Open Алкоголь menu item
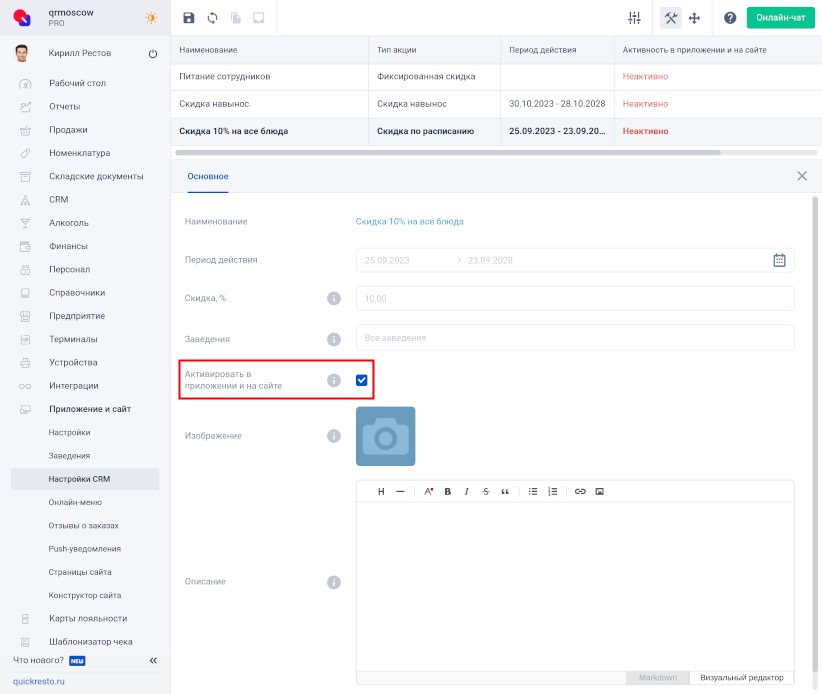Image resolution: width=822 pixels, height=694 pixels. pyautogui.click(x=69, y=223)
